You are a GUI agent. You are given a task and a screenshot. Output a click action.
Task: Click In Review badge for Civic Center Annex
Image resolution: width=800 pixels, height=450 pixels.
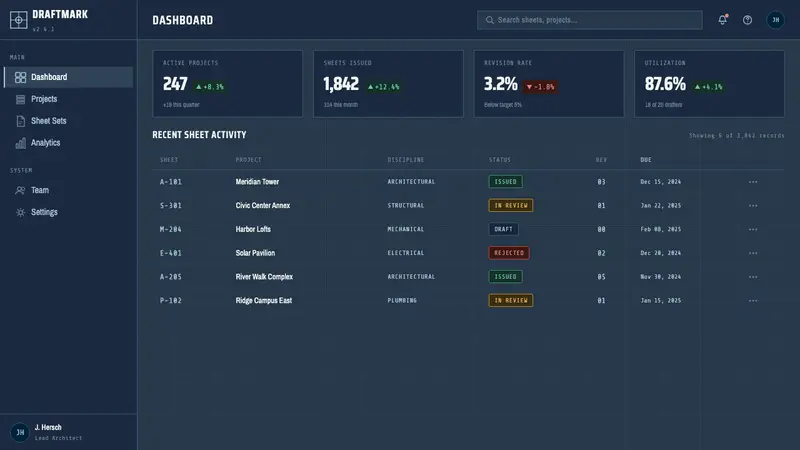coord(511,206)
